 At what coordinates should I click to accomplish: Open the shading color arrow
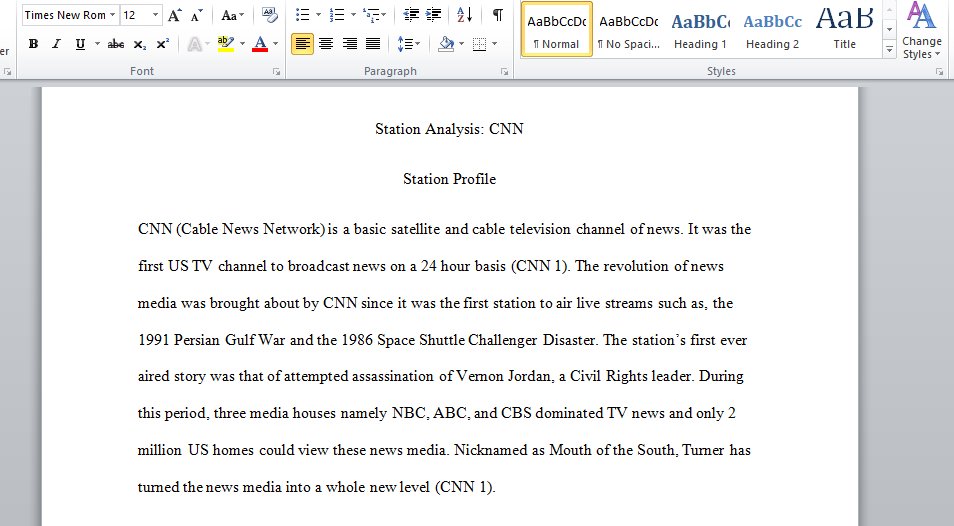click(x=461, y=44)
